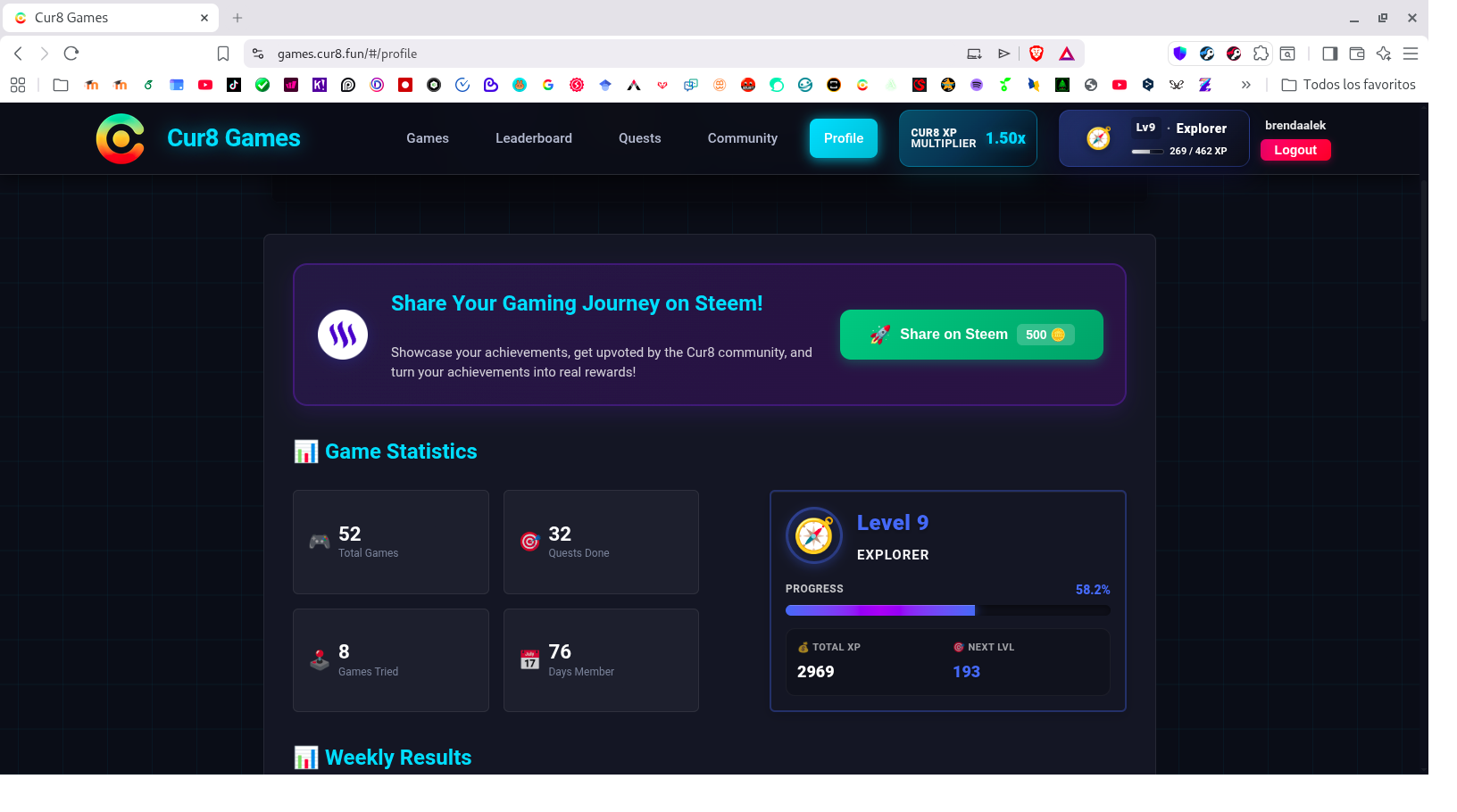Click the 76 Days Member stat card

tap(601, 660)
